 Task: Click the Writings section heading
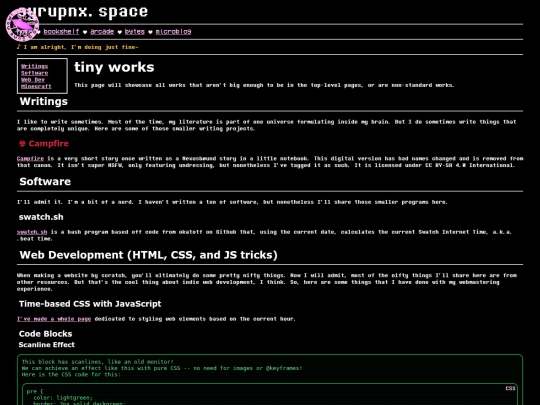[43, 102]
